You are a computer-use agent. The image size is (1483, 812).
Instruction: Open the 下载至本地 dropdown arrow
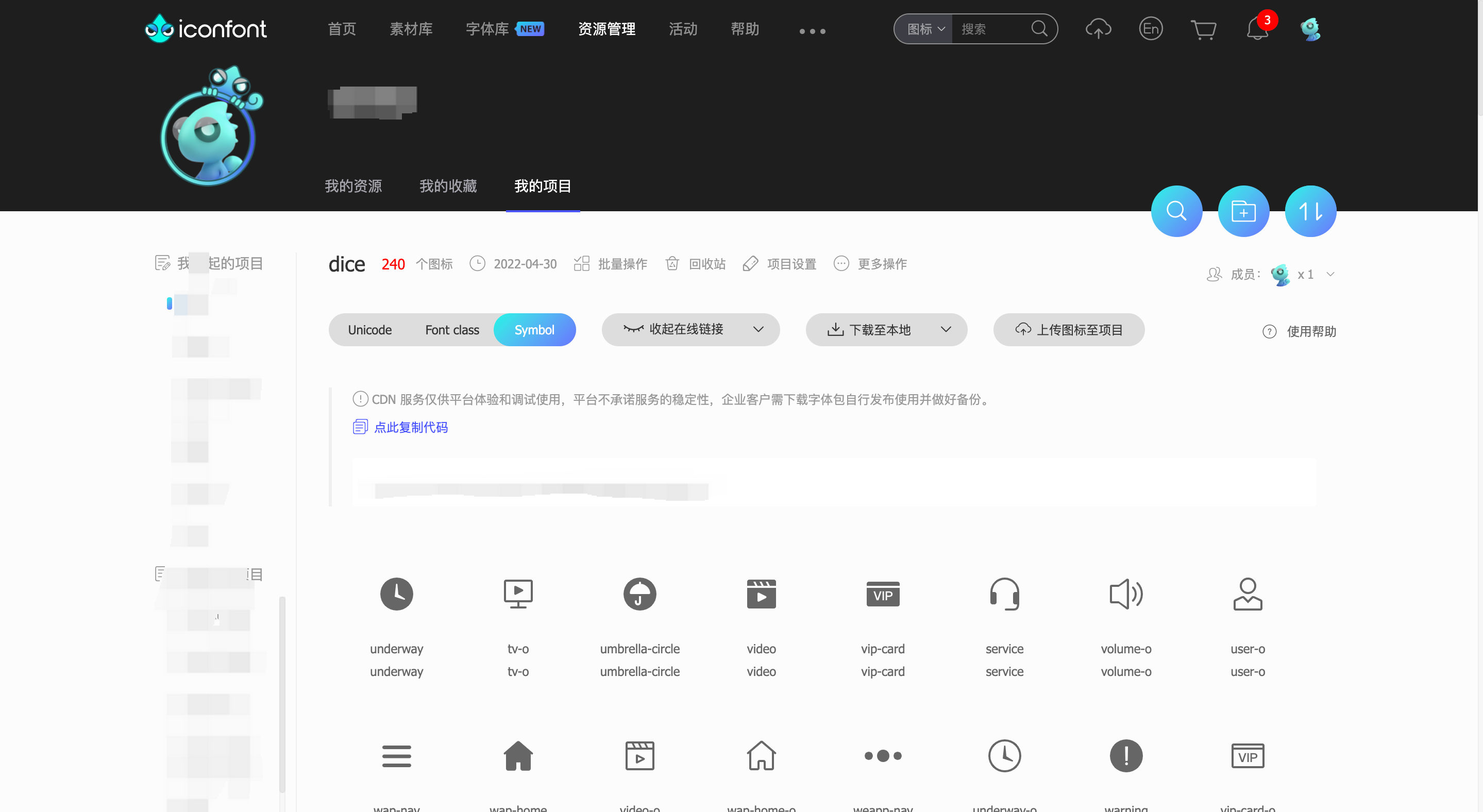click(946, 330)
